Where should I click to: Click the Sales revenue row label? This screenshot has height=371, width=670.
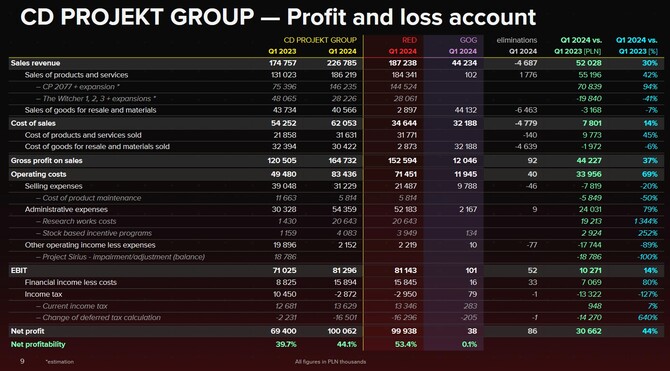click(35, 63)
